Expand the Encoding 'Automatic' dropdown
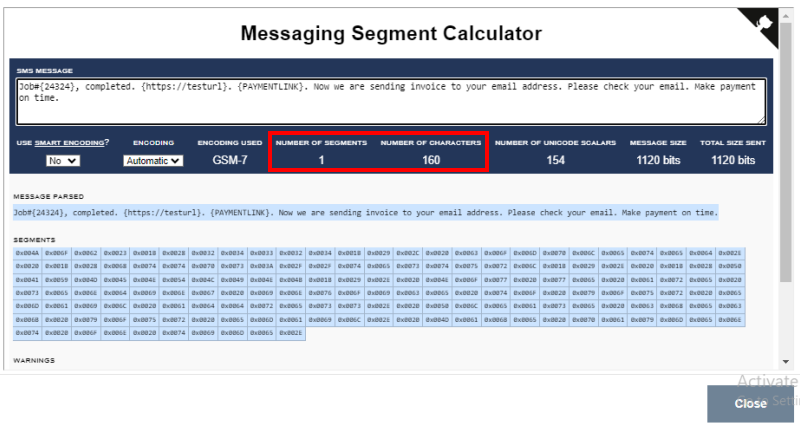Viewport: 800px width, 429px height. pyautogui.click(x=153, y=160)
